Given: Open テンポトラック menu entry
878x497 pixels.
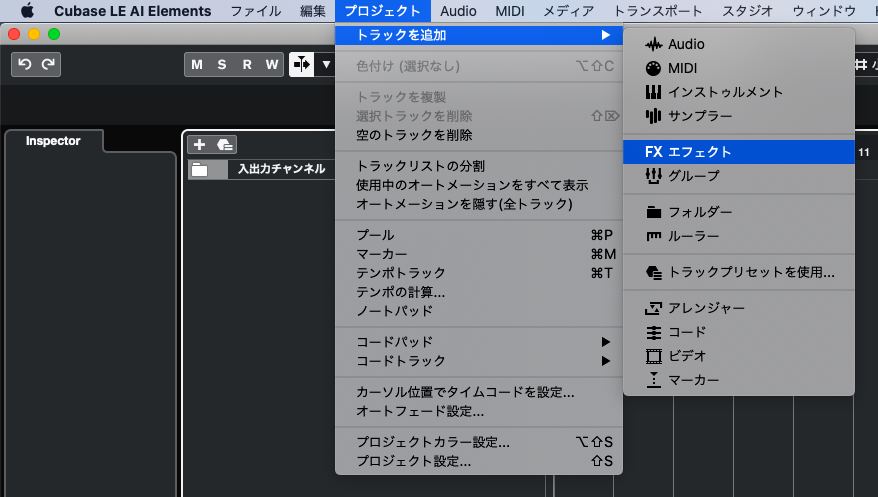Looking at the screenshot, I should (x=479, y=273).
